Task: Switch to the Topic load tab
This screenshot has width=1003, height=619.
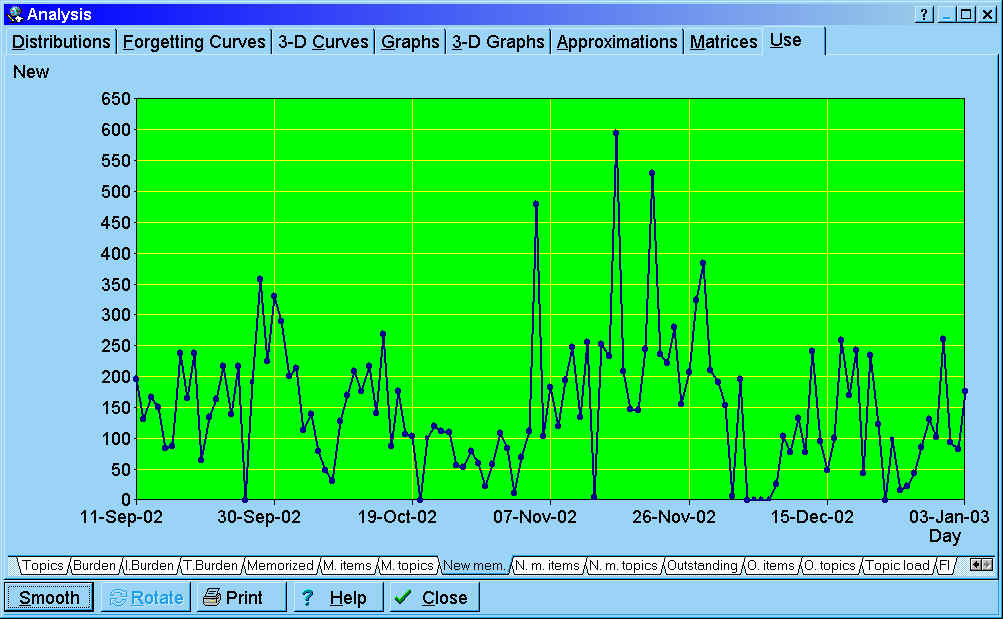Action: coord(897,566)
